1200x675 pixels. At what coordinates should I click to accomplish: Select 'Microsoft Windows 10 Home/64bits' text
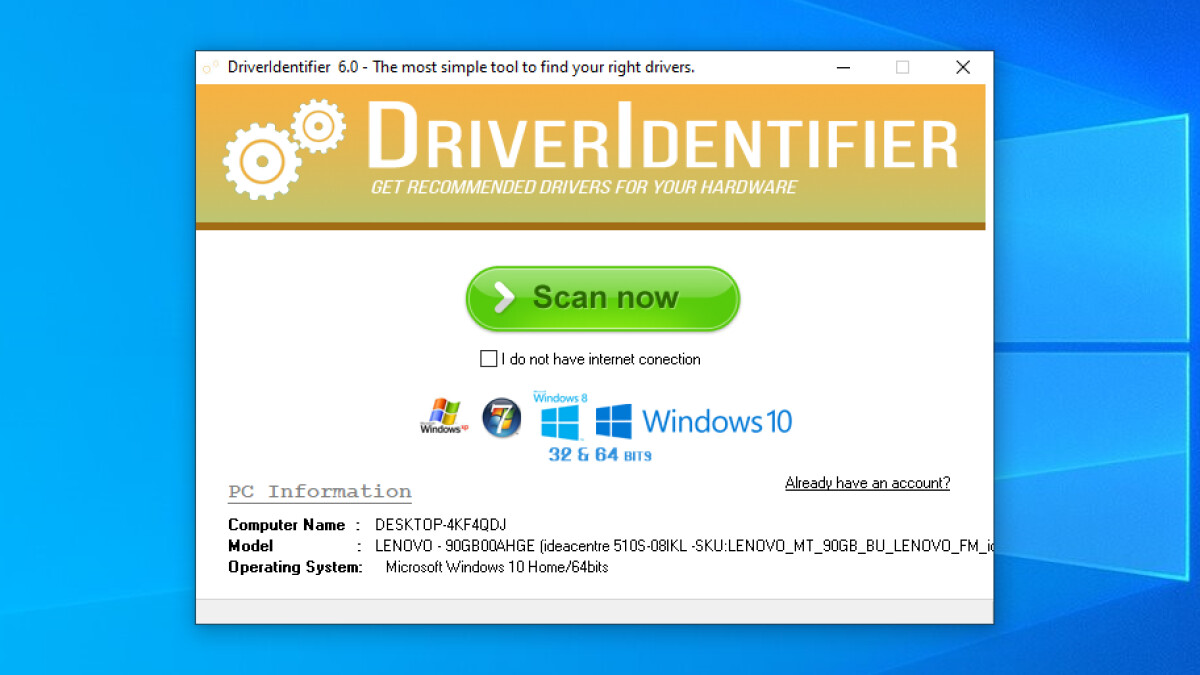[497, 567]
